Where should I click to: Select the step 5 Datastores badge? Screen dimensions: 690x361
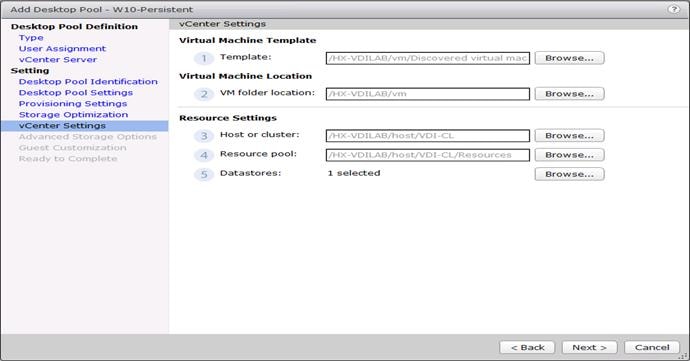pyautogui.click(x=204, y=175)
